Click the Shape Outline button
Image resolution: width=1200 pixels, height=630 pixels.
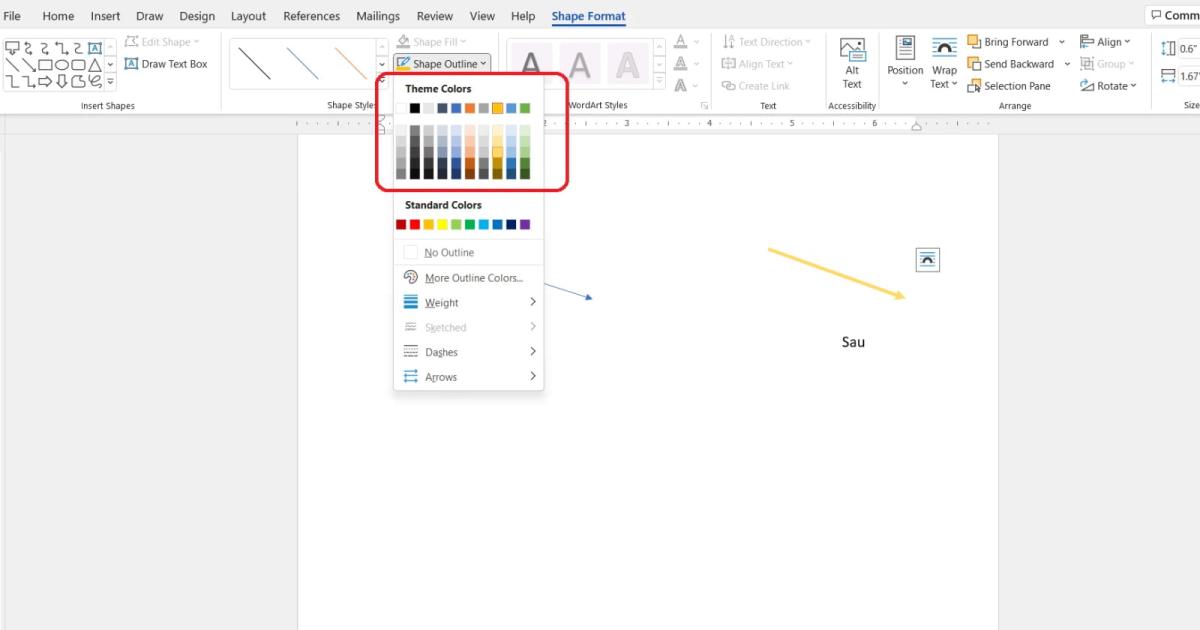click(x=440, y=64)
